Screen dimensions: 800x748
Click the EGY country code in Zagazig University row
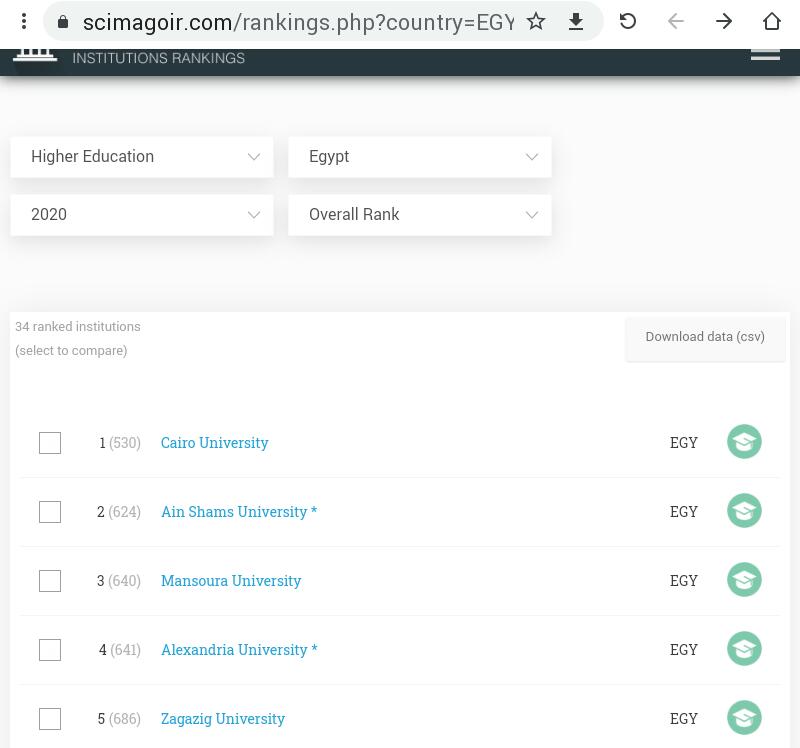[684, 718]
